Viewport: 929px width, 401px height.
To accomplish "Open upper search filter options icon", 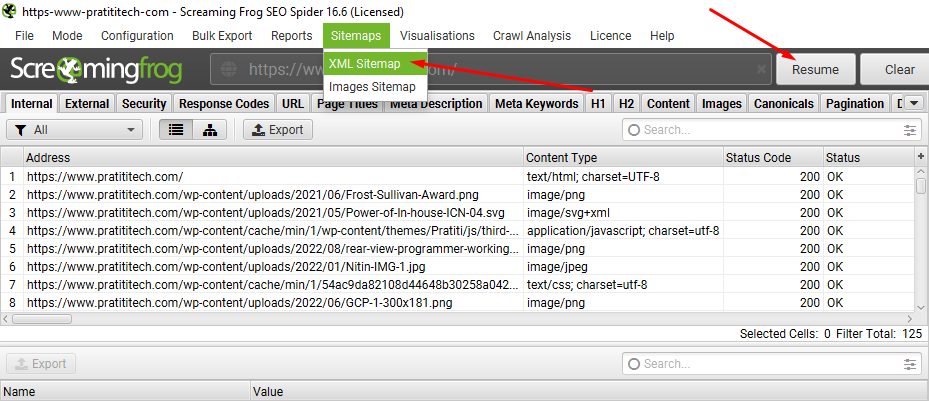I will click(x=909, y=130).
